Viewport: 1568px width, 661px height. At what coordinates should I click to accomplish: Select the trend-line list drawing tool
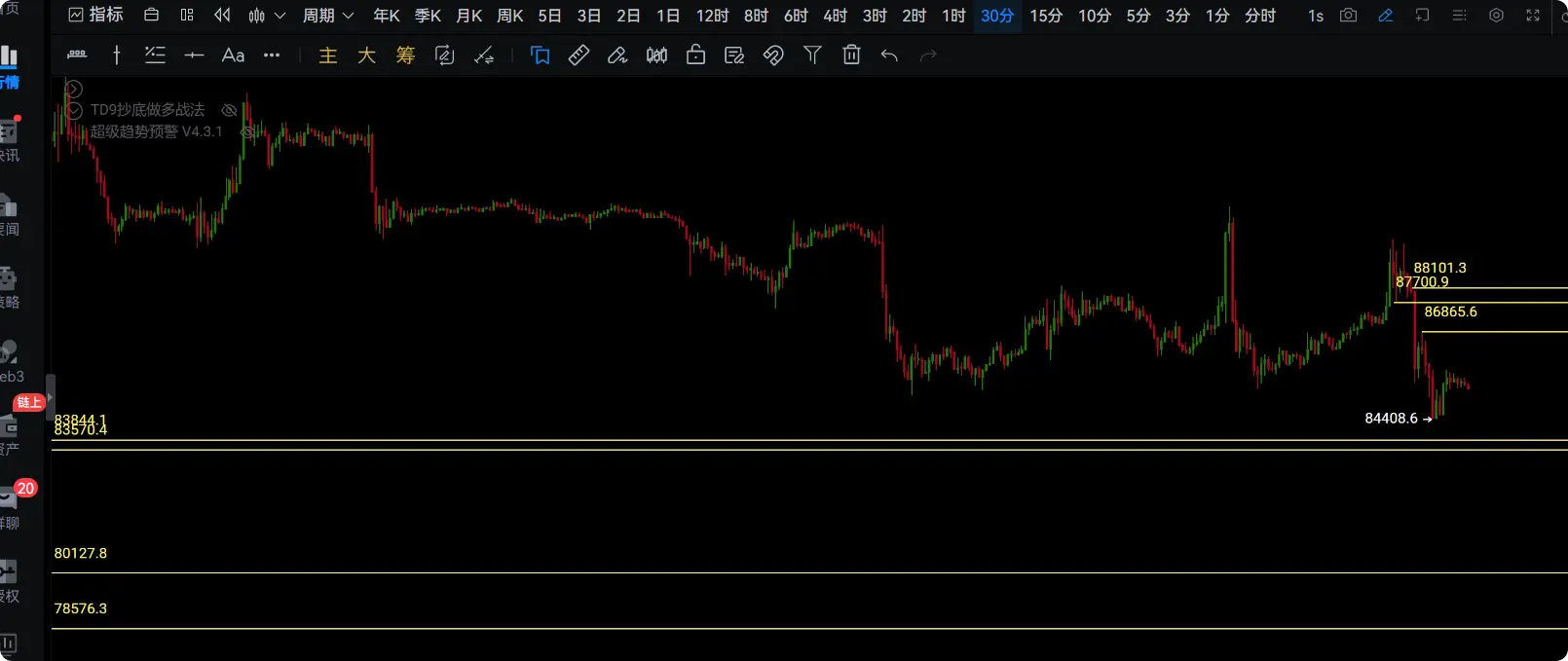point(155,55)
